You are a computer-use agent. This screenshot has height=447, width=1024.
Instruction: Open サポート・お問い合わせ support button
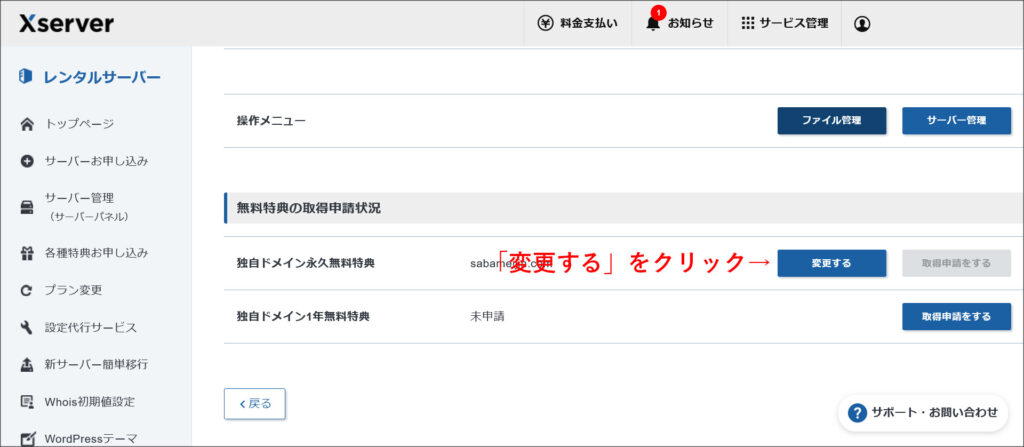[923, 412]
